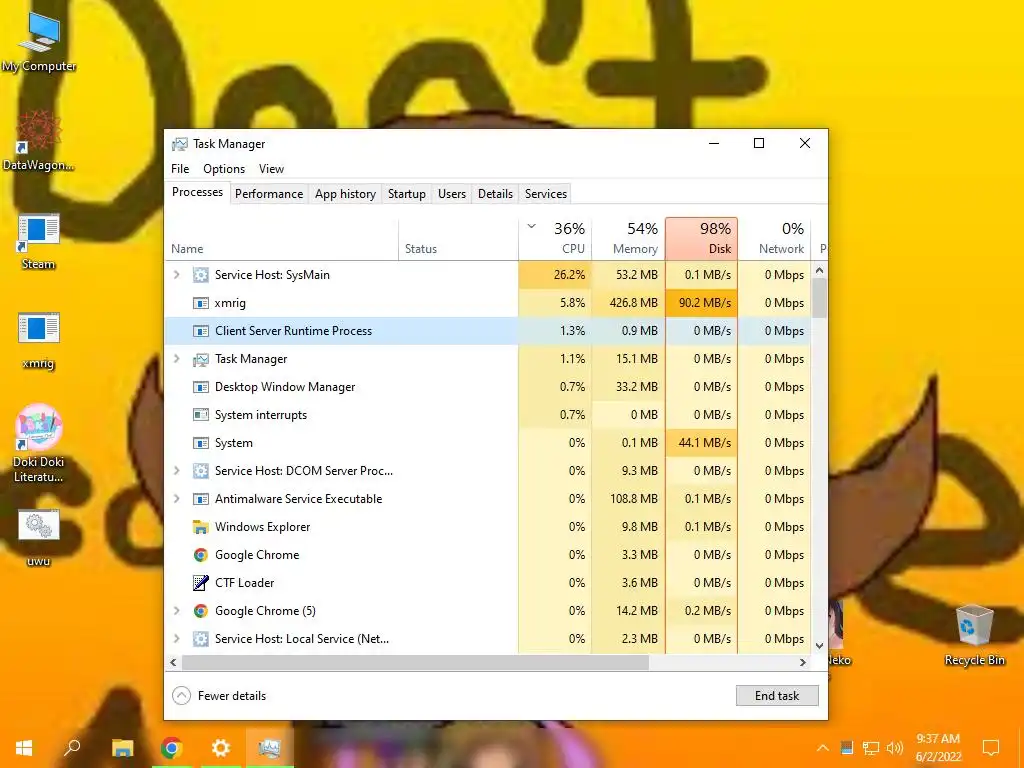The width and height of the screenshot is (1024, 768).
Task: Switch to the Startup tab
Action: [406, 194]
